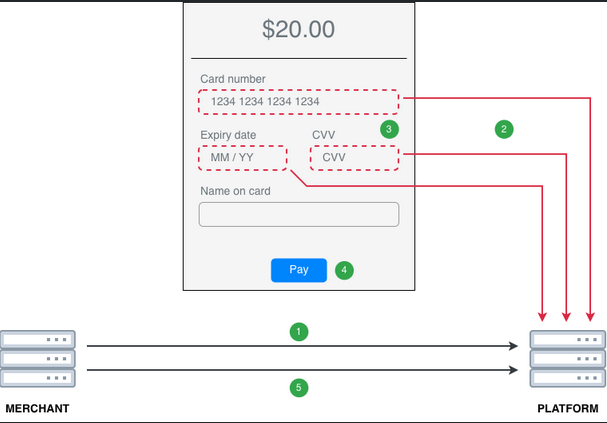The image size is (607, 423).
Task: Click the green step 3 badge
Action: (390, 129)
